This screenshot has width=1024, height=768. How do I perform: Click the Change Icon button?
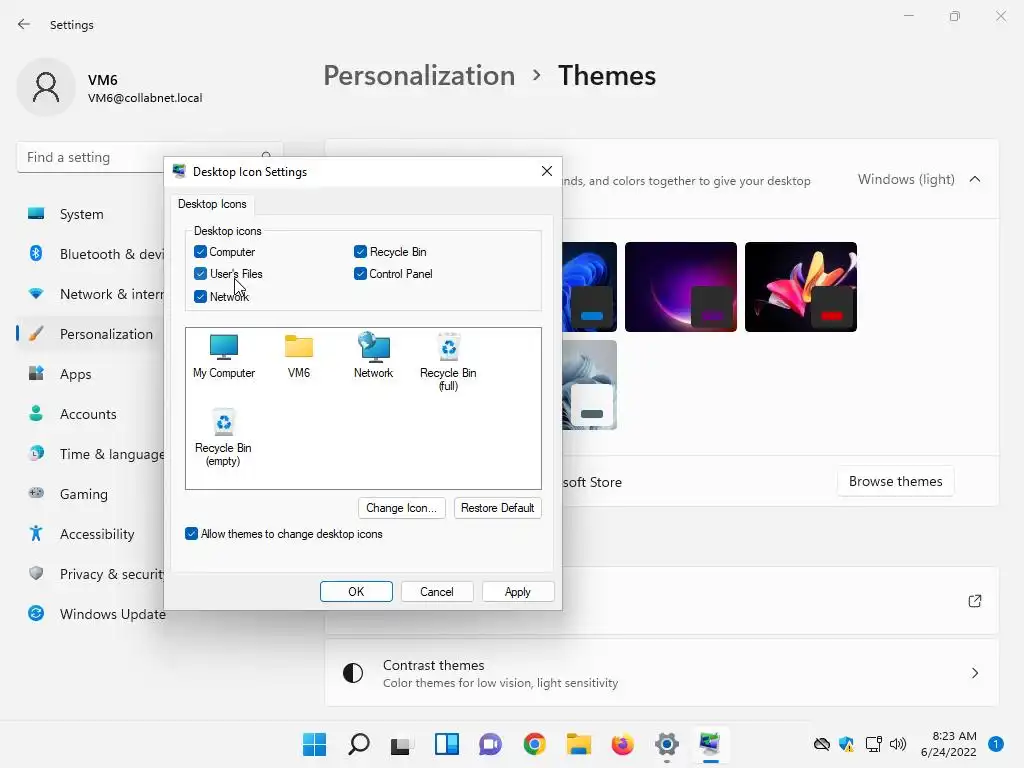[402, 507]
